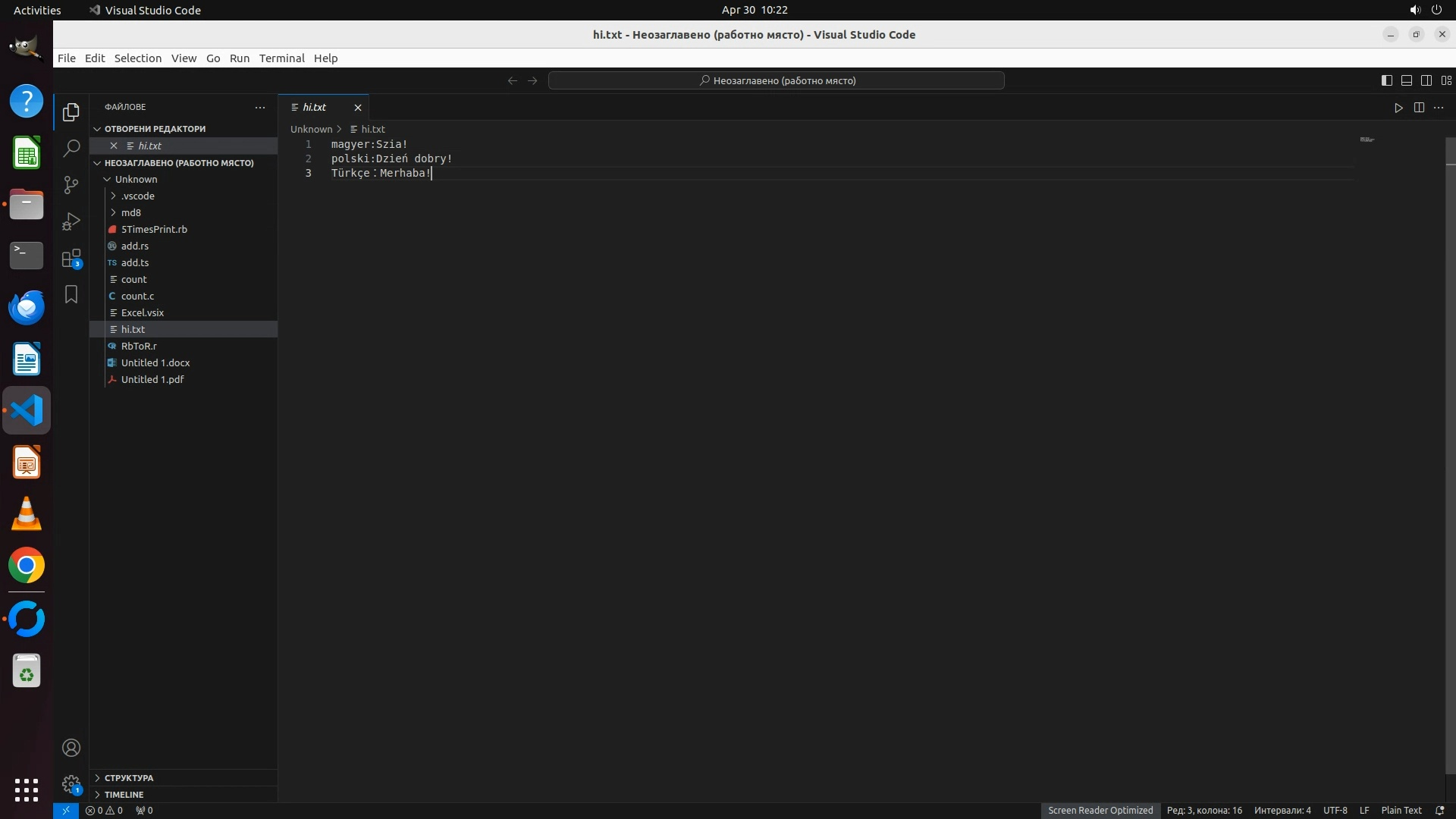Open the Selection menu
Viewport: 1456px width, 819px height.
[x=137, y=58]
